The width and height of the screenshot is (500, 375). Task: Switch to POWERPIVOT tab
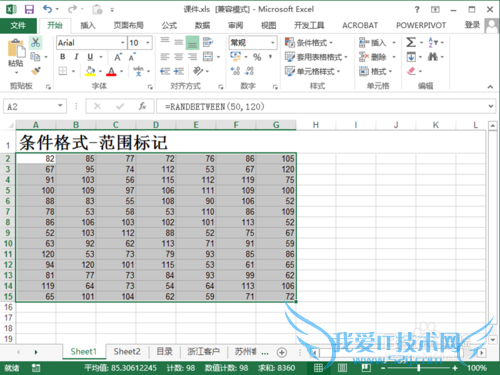[421, 25]
